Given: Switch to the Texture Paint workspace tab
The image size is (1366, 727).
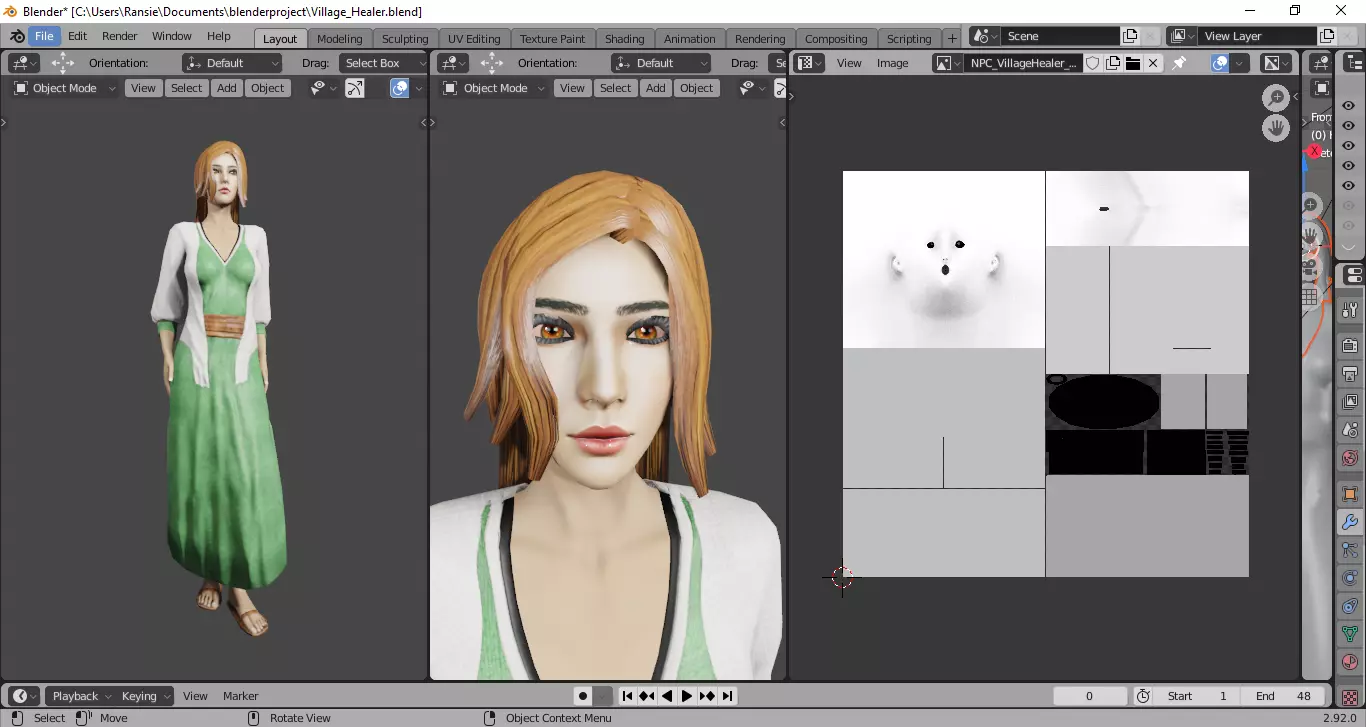Looking at the screenshot, I should 553,39.
